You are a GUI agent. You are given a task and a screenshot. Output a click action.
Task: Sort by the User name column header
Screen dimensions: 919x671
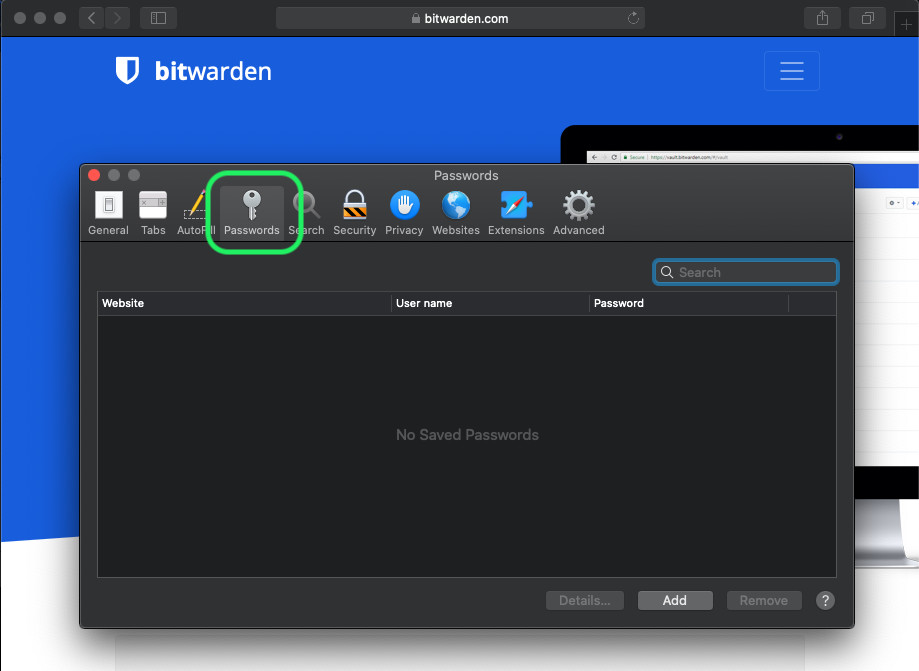489,303
